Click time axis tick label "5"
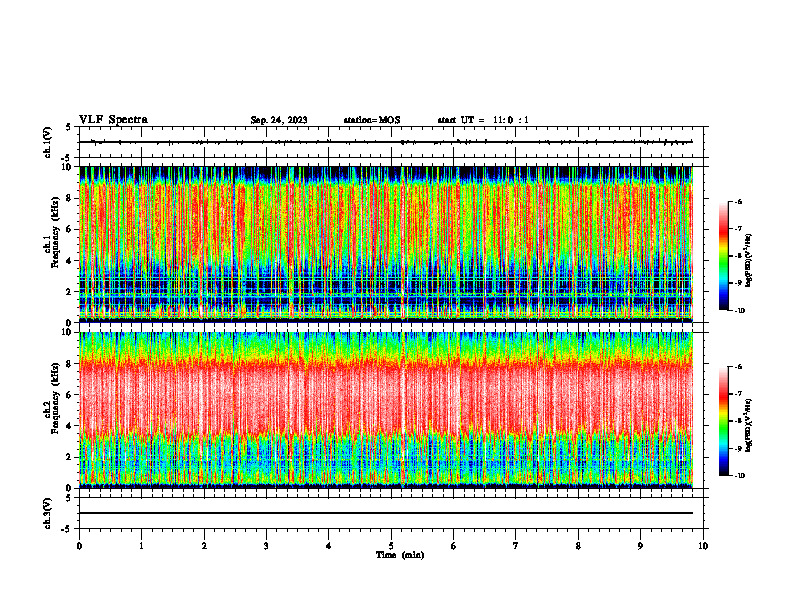 pyautogui.click(x=391, y=546)
